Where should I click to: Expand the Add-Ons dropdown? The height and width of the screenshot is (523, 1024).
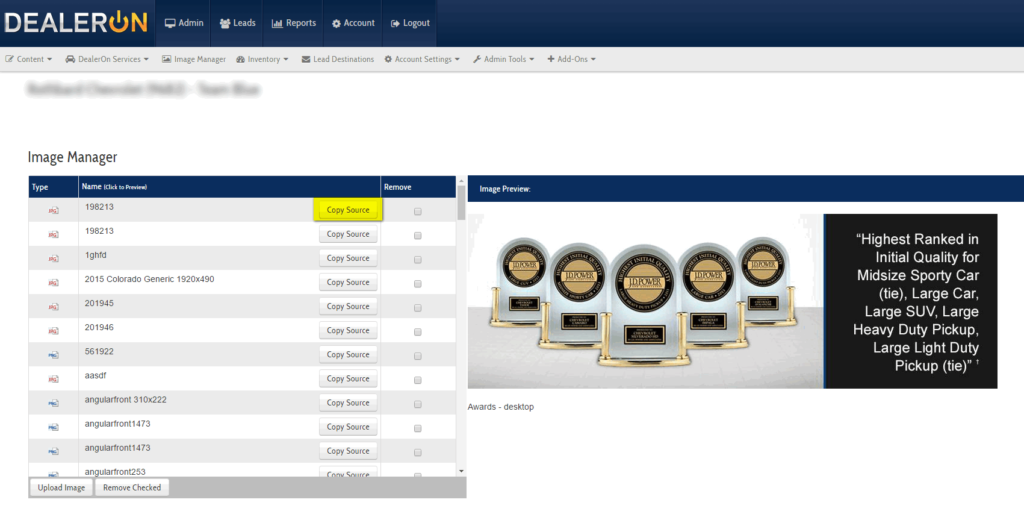click(x=571, y=59)
